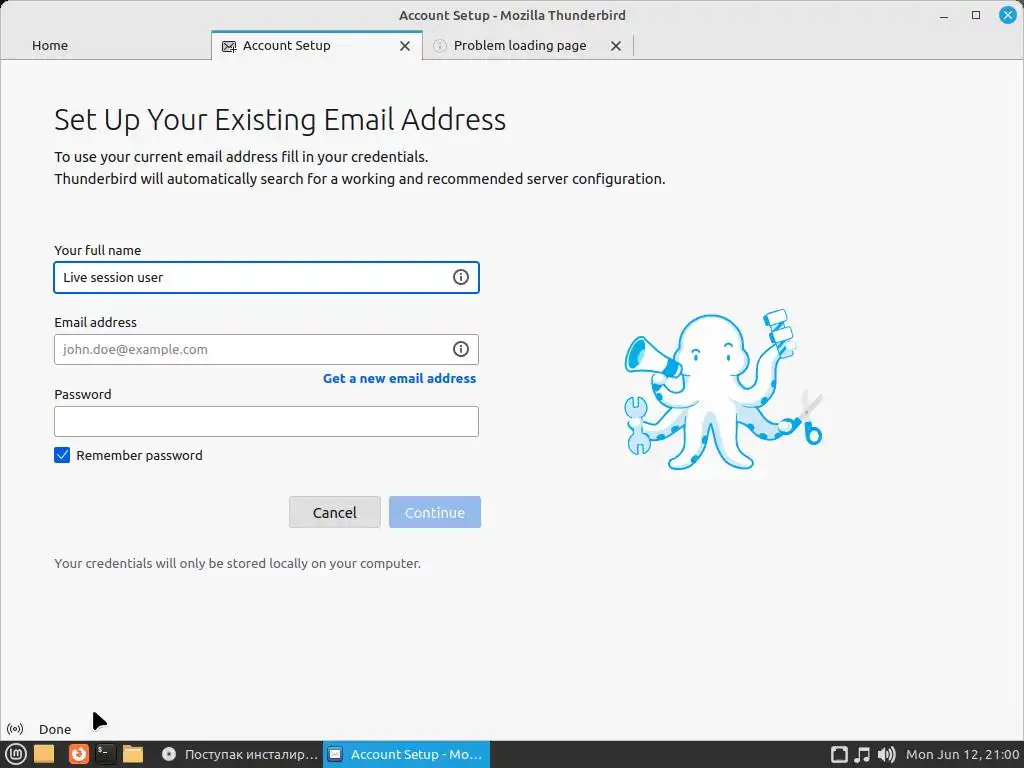Click into the Password field
The width and height of the screenshot is (1024, 768).
coord(266,422)
